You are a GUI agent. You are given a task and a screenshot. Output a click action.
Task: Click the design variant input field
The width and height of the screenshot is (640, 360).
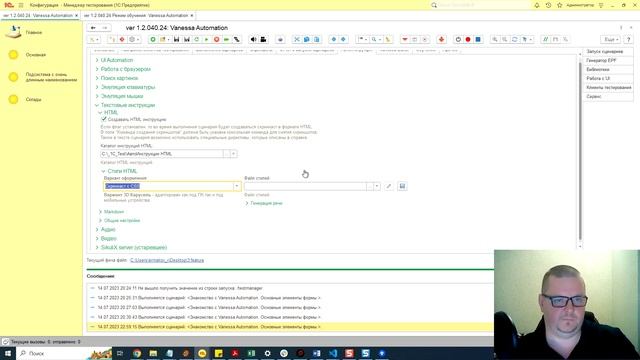[x=168, y=186]
